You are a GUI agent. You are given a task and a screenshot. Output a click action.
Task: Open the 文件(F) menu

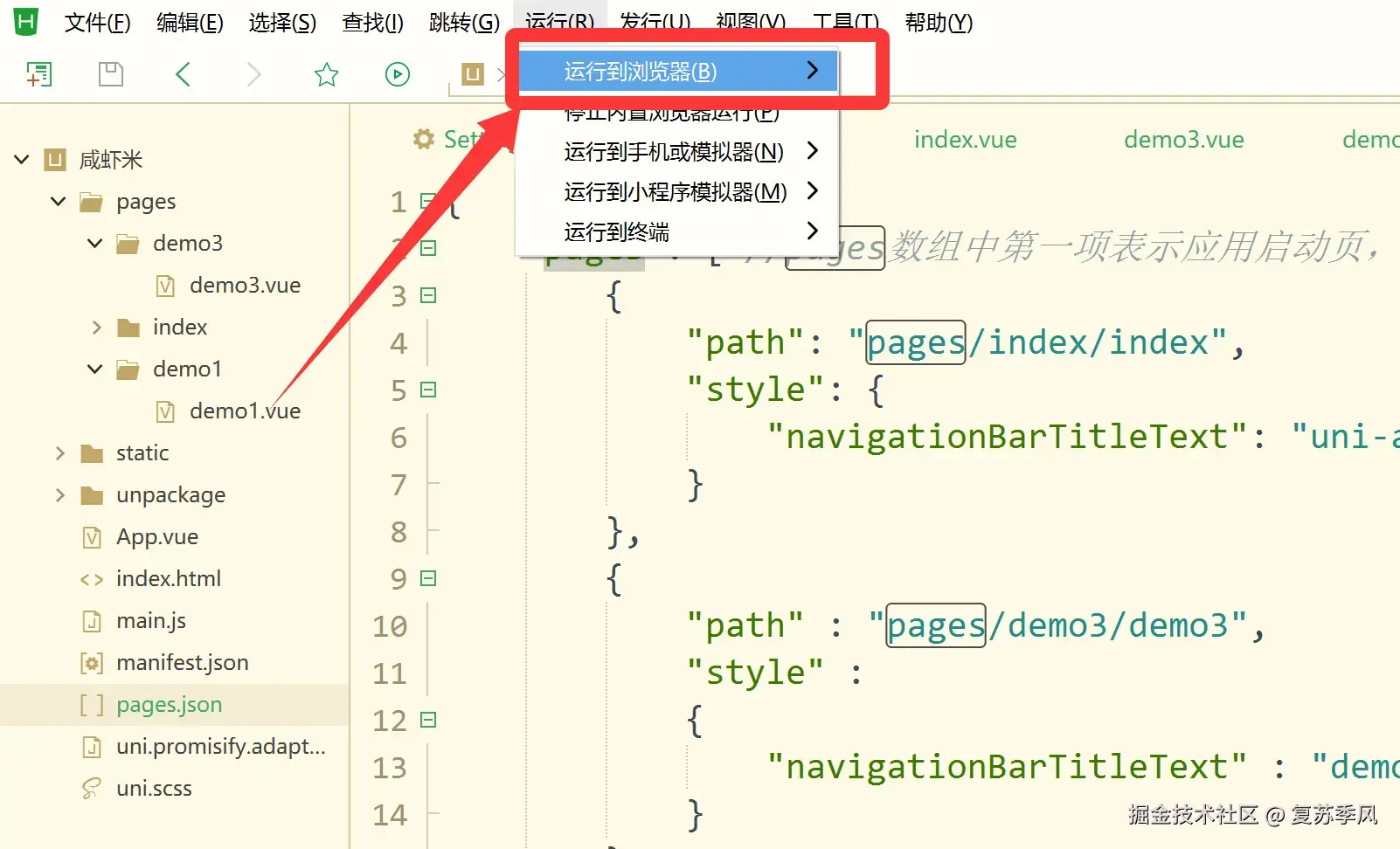[98, 23]
